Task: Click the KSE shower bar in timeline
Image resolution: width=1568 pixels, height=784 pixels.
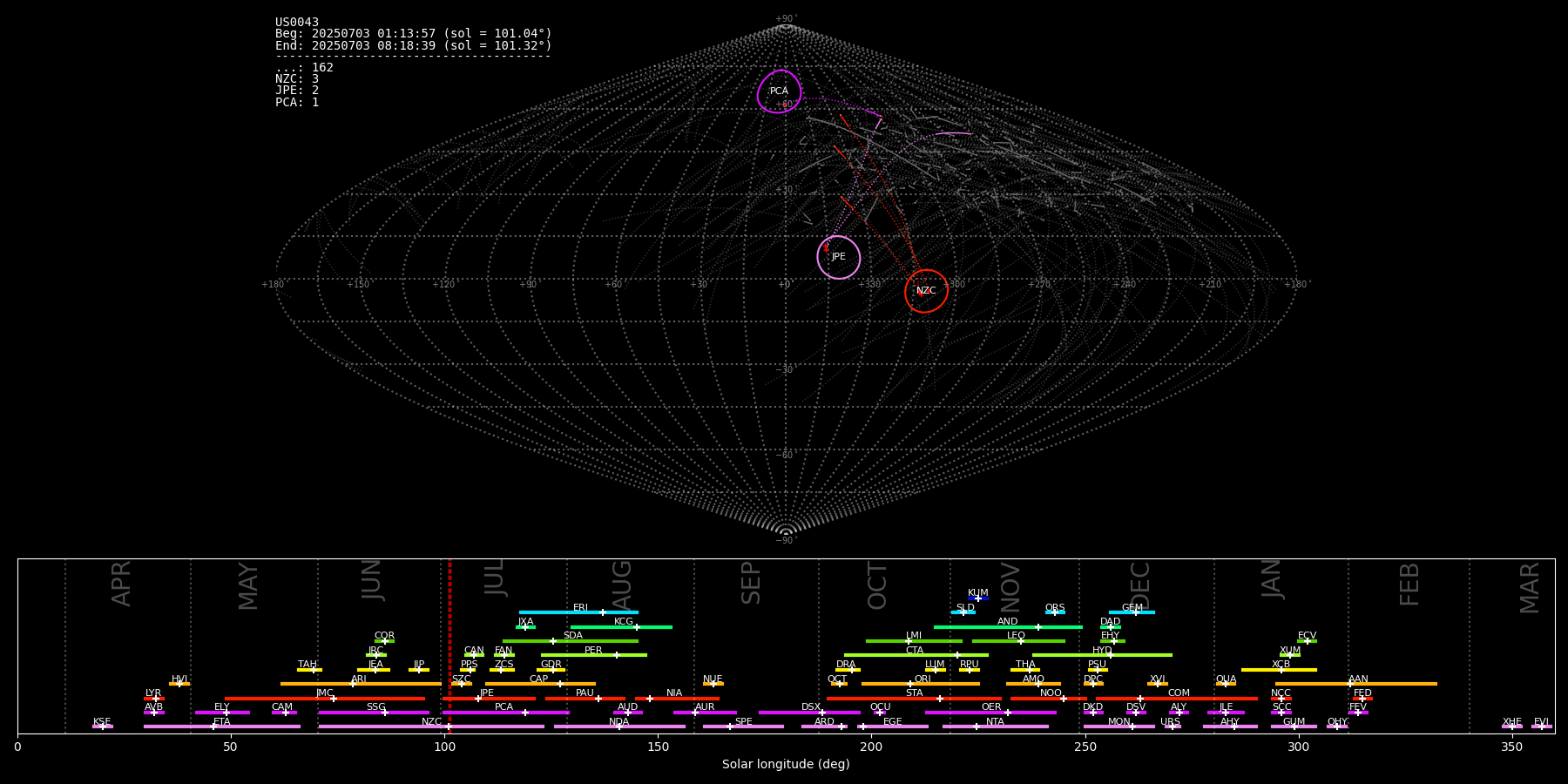Action: coord(103,727)
